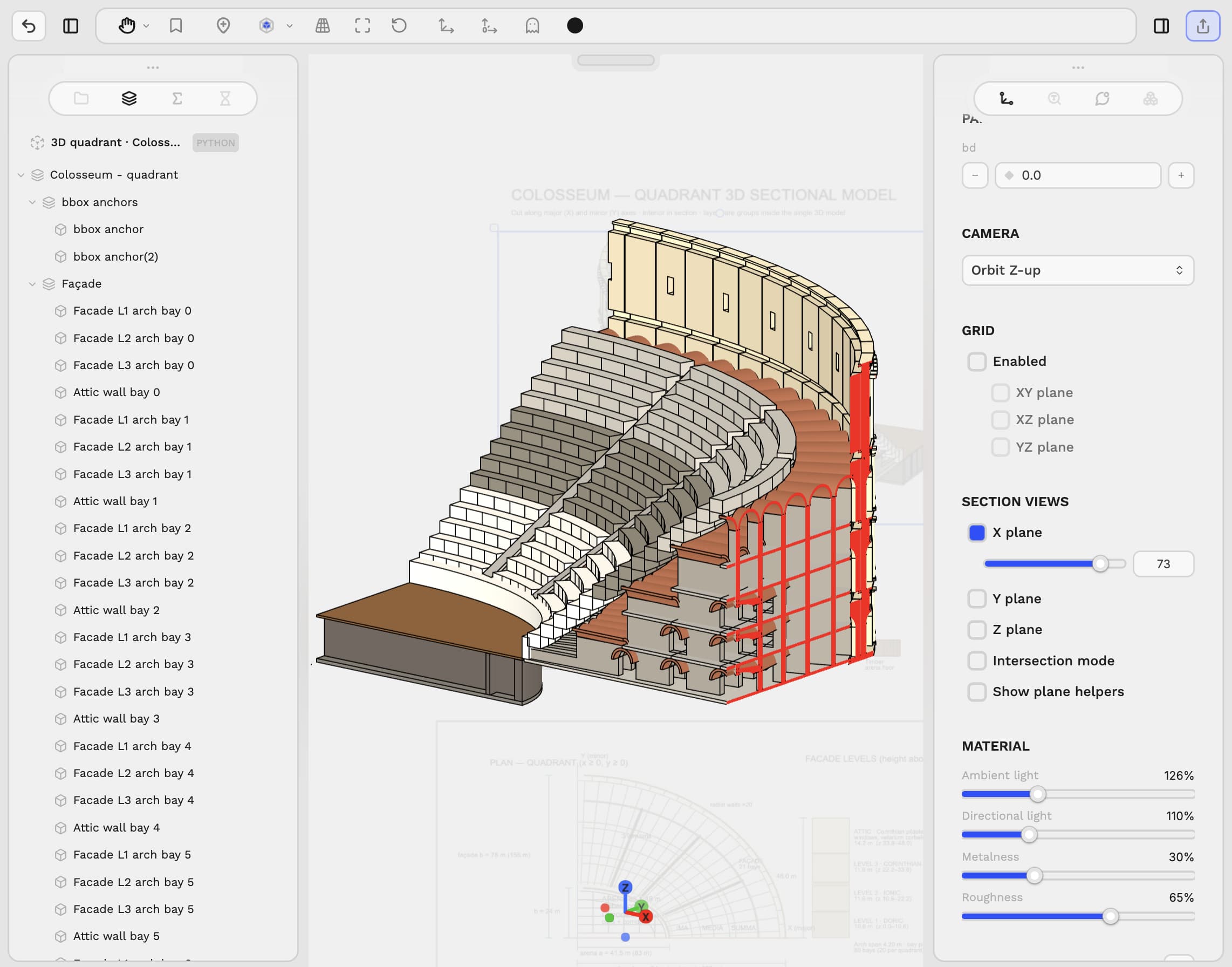1232x967 pixels.
Task: Open the sigma summary tab
Action: [x=177, y=99]
